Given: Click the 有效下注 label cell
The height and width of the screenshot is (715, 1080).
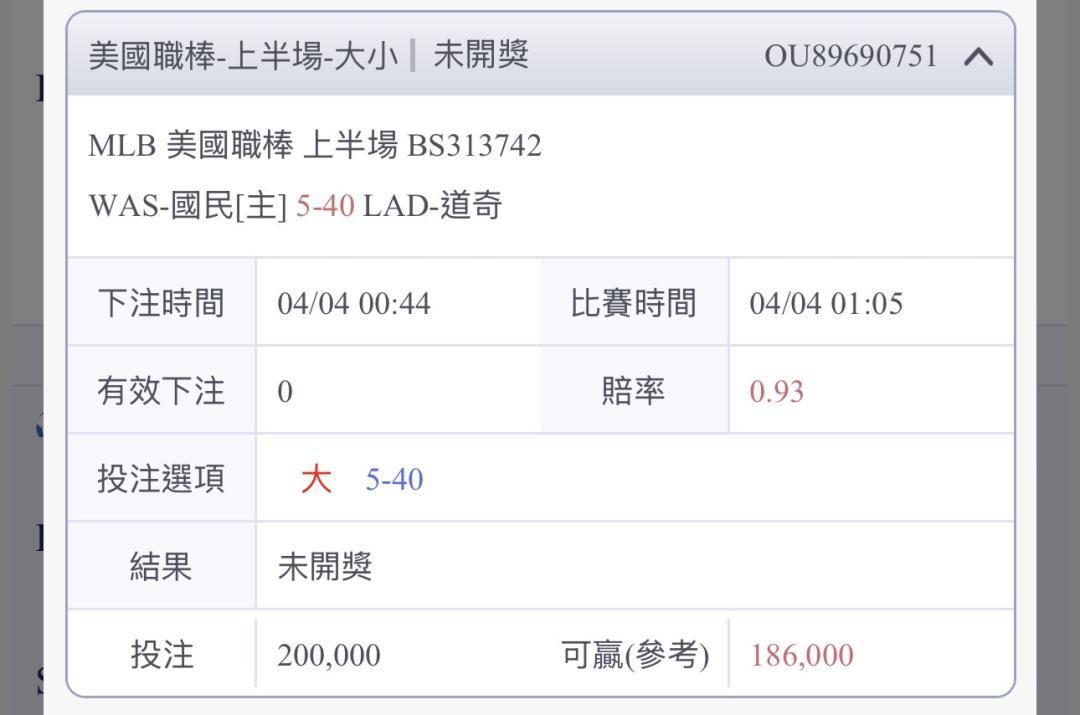Looking at the screenshot, I should 161,391.
